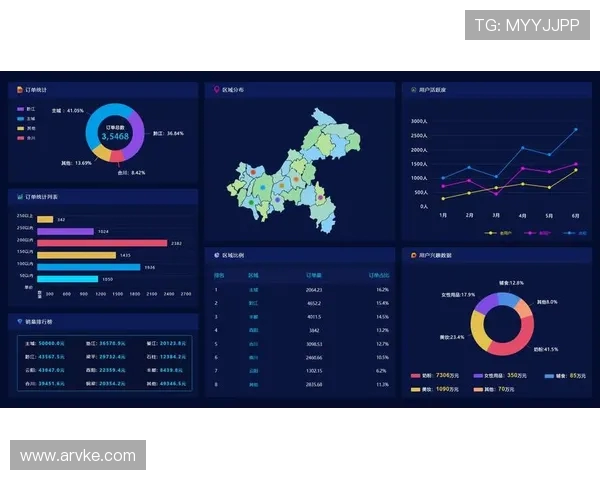Screen dimensions: 600x480
Task: Sort table by the 排名 column header
Action: click(x=219, y=274)
